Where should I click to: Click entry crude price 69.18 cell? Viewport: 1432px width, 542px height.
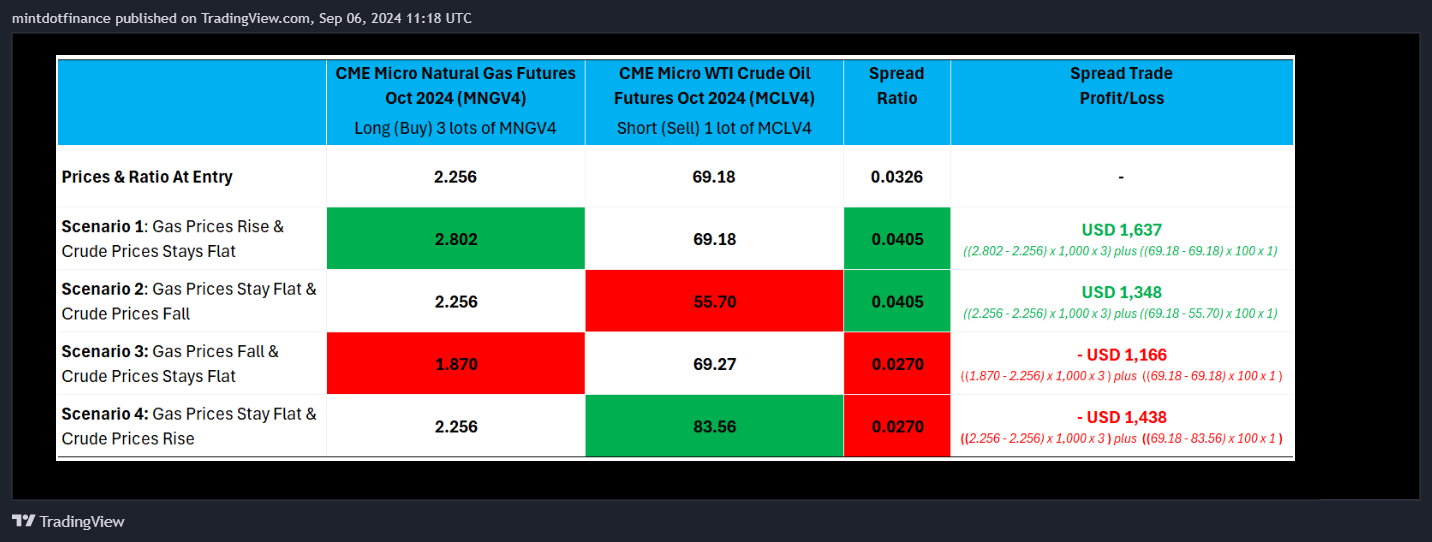tap(714, 177)
